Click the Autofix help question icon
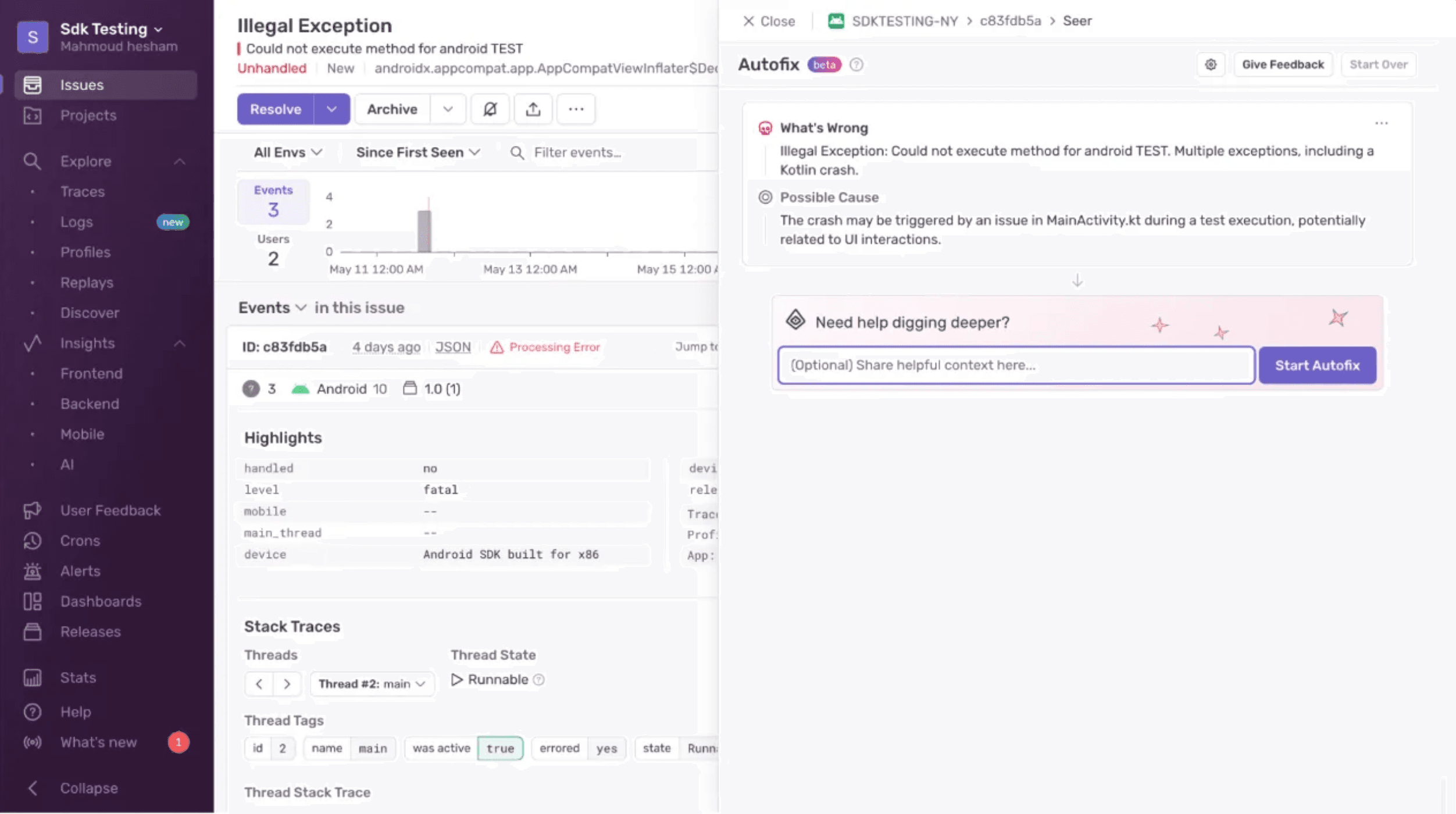 click(x=856, y=65)
